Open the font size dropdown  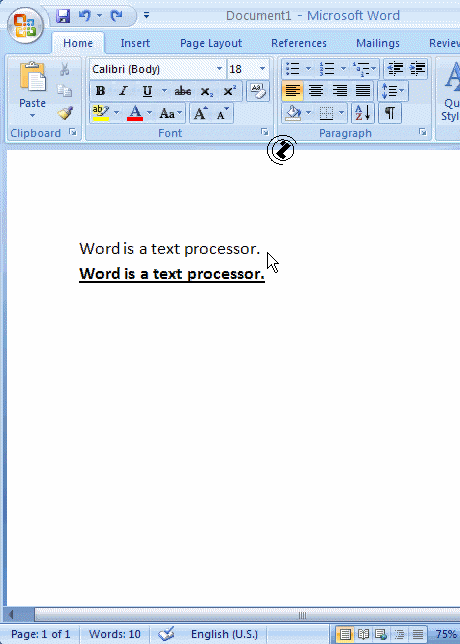click(262, 69)
